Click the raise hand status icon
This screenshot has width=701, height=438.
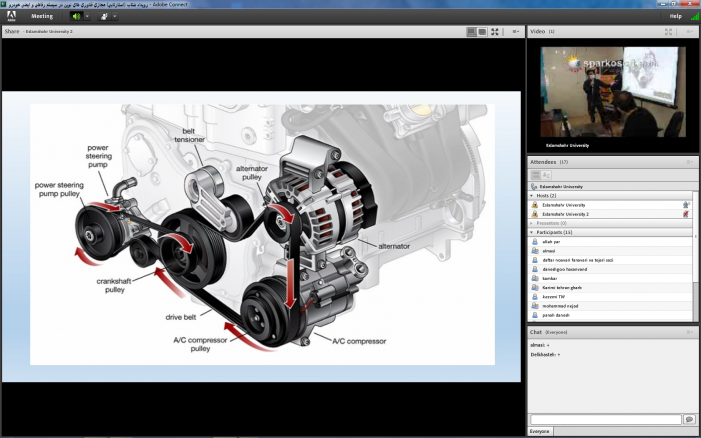106,16
